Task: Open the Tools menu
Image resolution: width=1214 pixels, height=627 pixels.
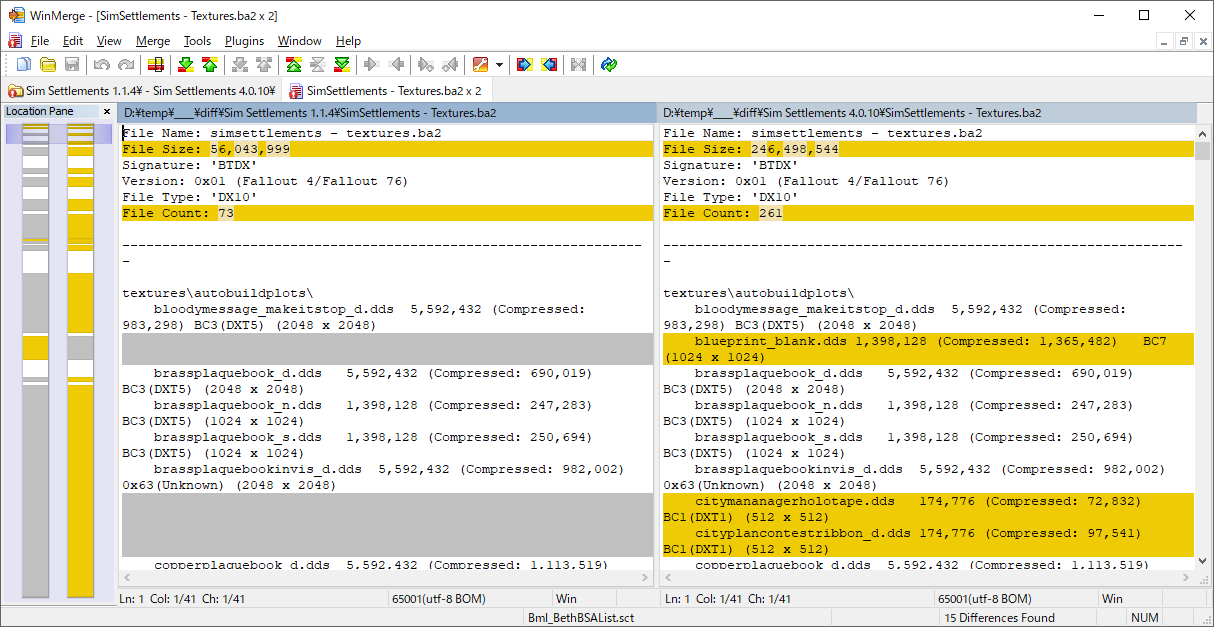Action: click(x=197, y=41)
